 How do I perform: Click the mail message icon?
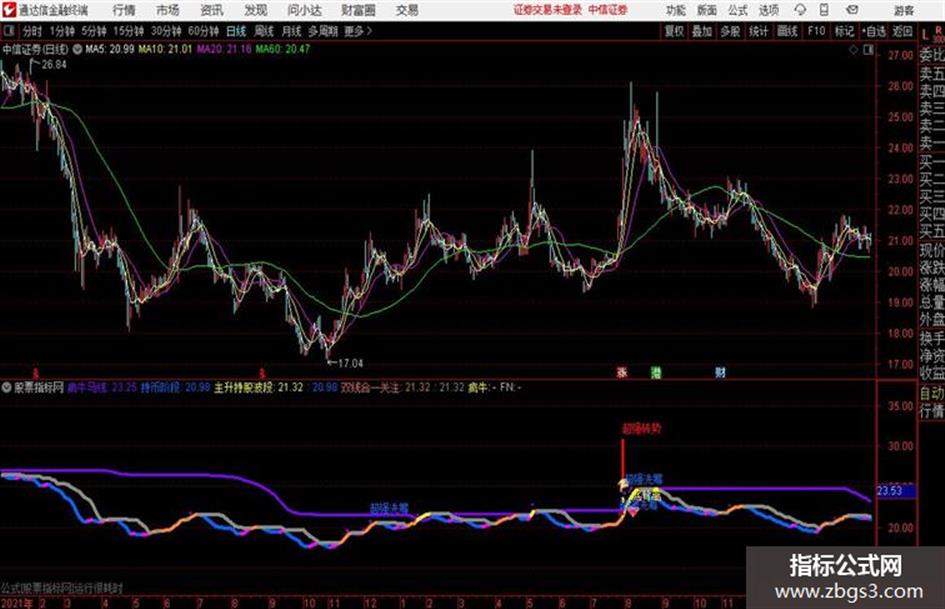(x=852, y=10)
